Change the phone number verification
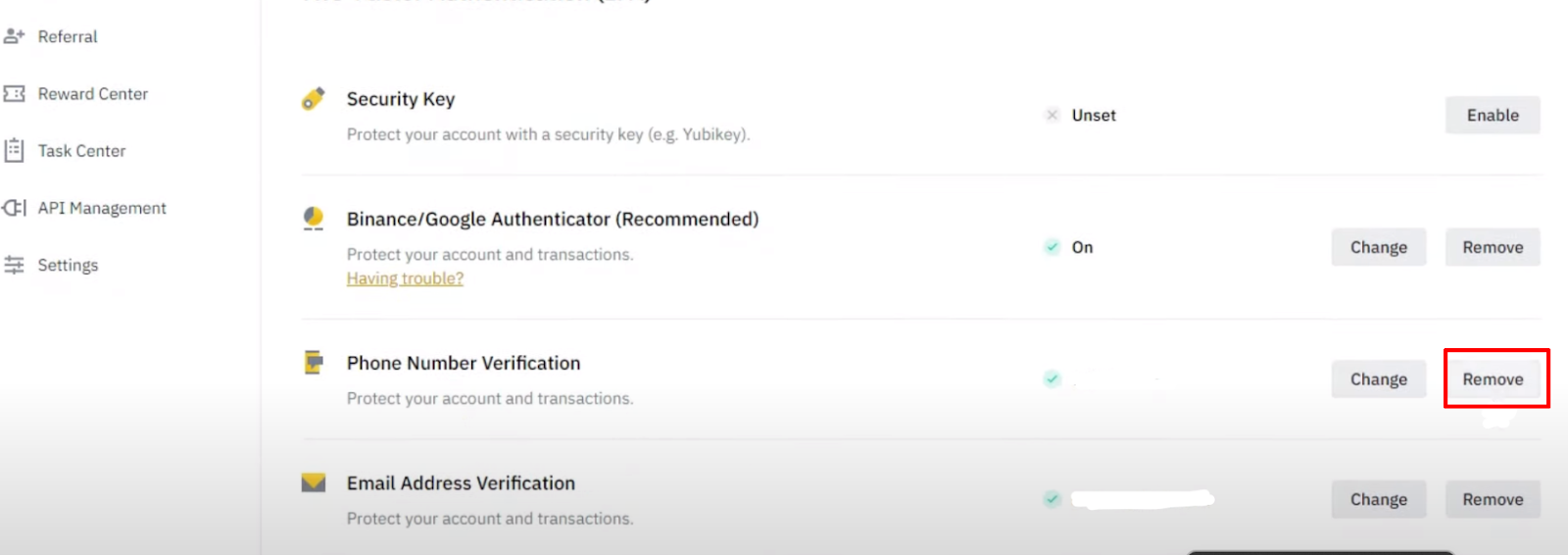This screenshot has height=555, width=1568. (x=1378, y=379)
